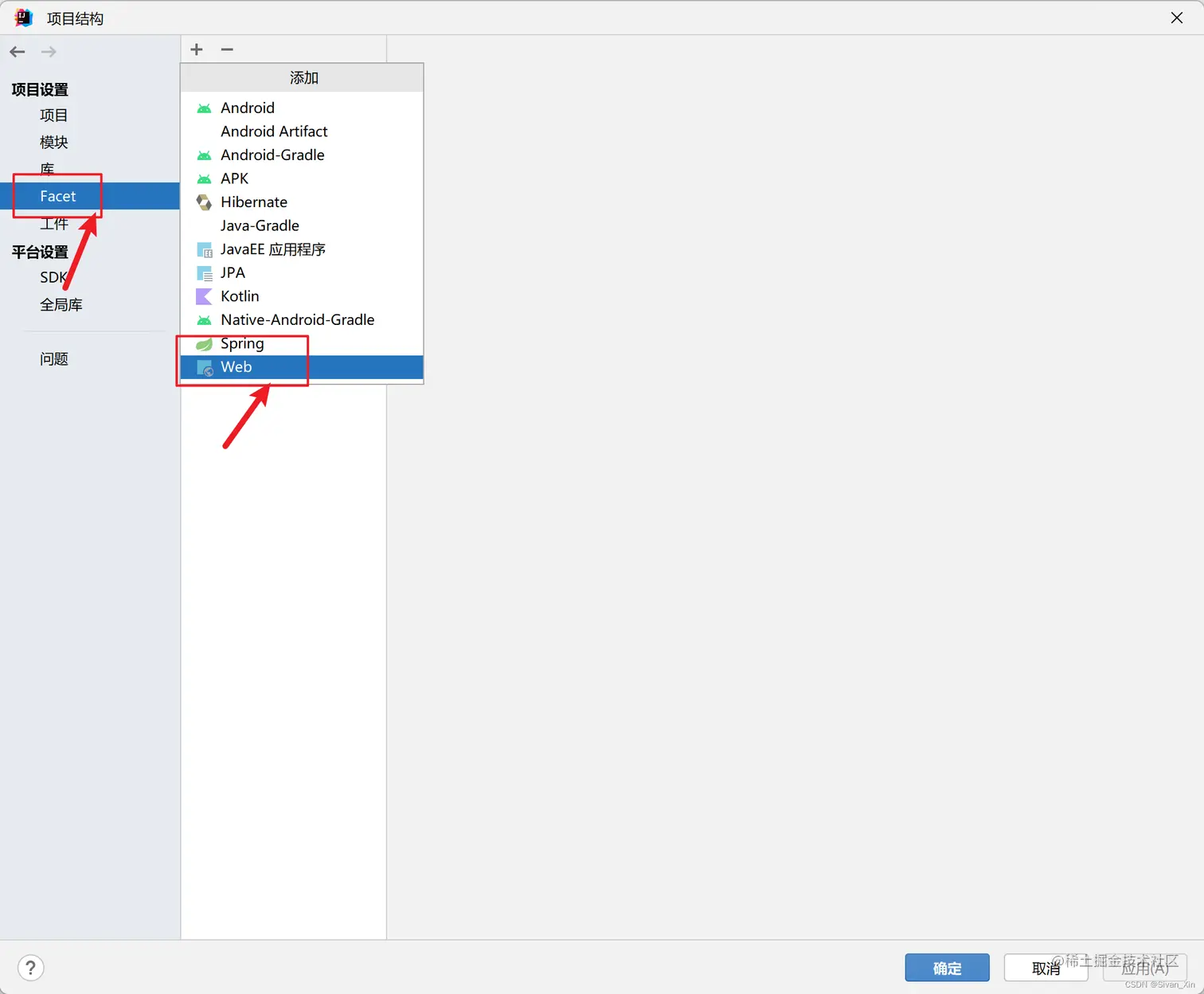1204x994 pixels.
Task: Click the APK facet icon
Action: point(204,179)
